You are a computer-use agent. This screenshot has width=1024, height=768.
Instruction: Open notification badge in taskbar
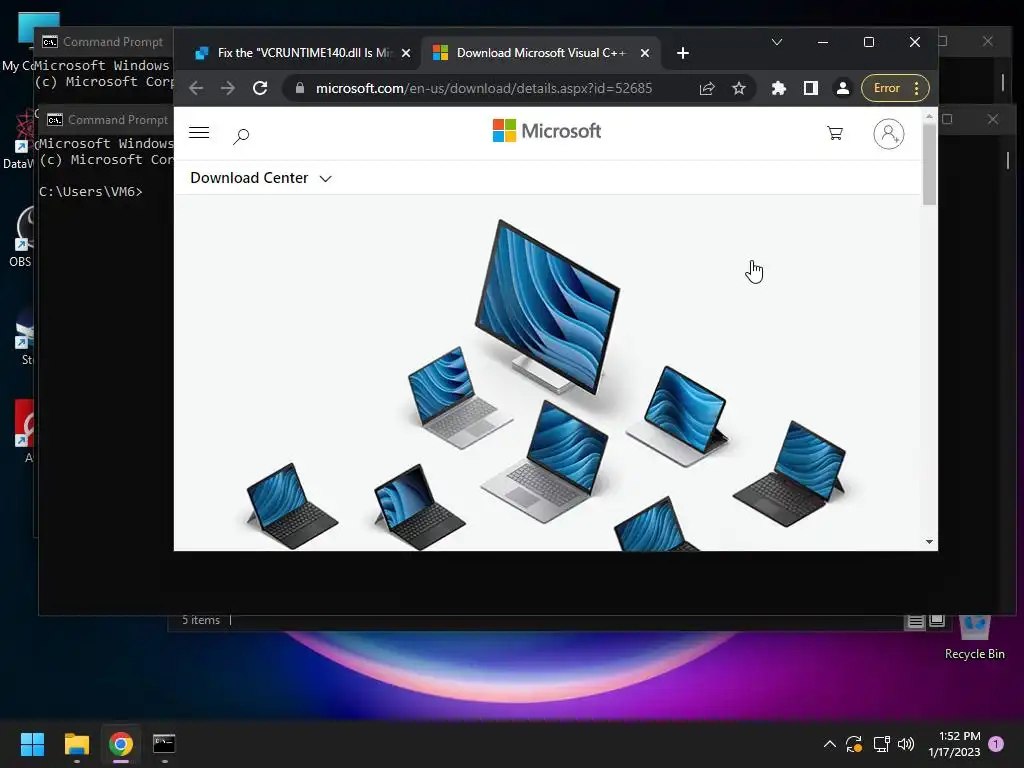pos(996,744)
